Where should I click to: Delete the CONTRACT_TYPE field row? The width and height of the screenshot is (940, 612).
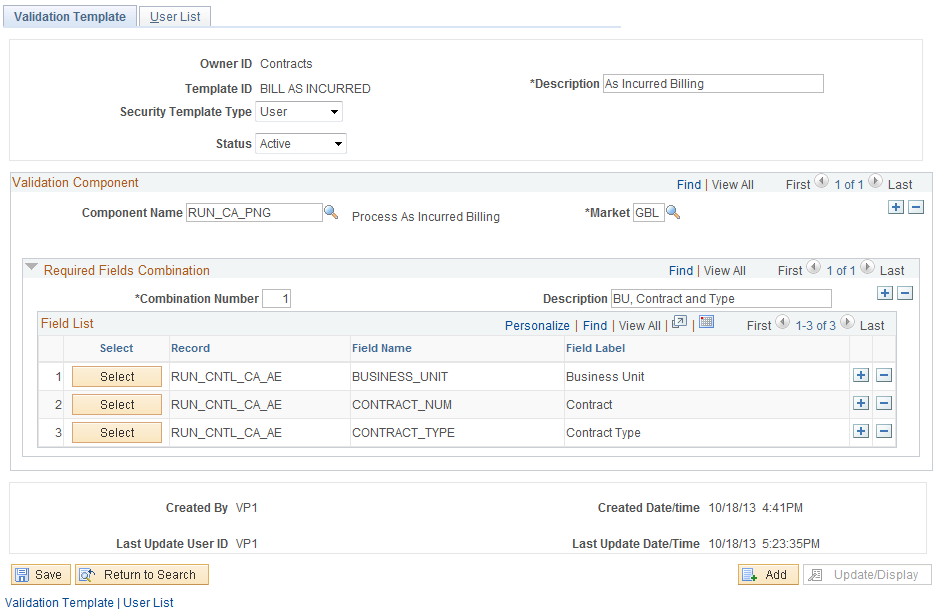(885, 431)
